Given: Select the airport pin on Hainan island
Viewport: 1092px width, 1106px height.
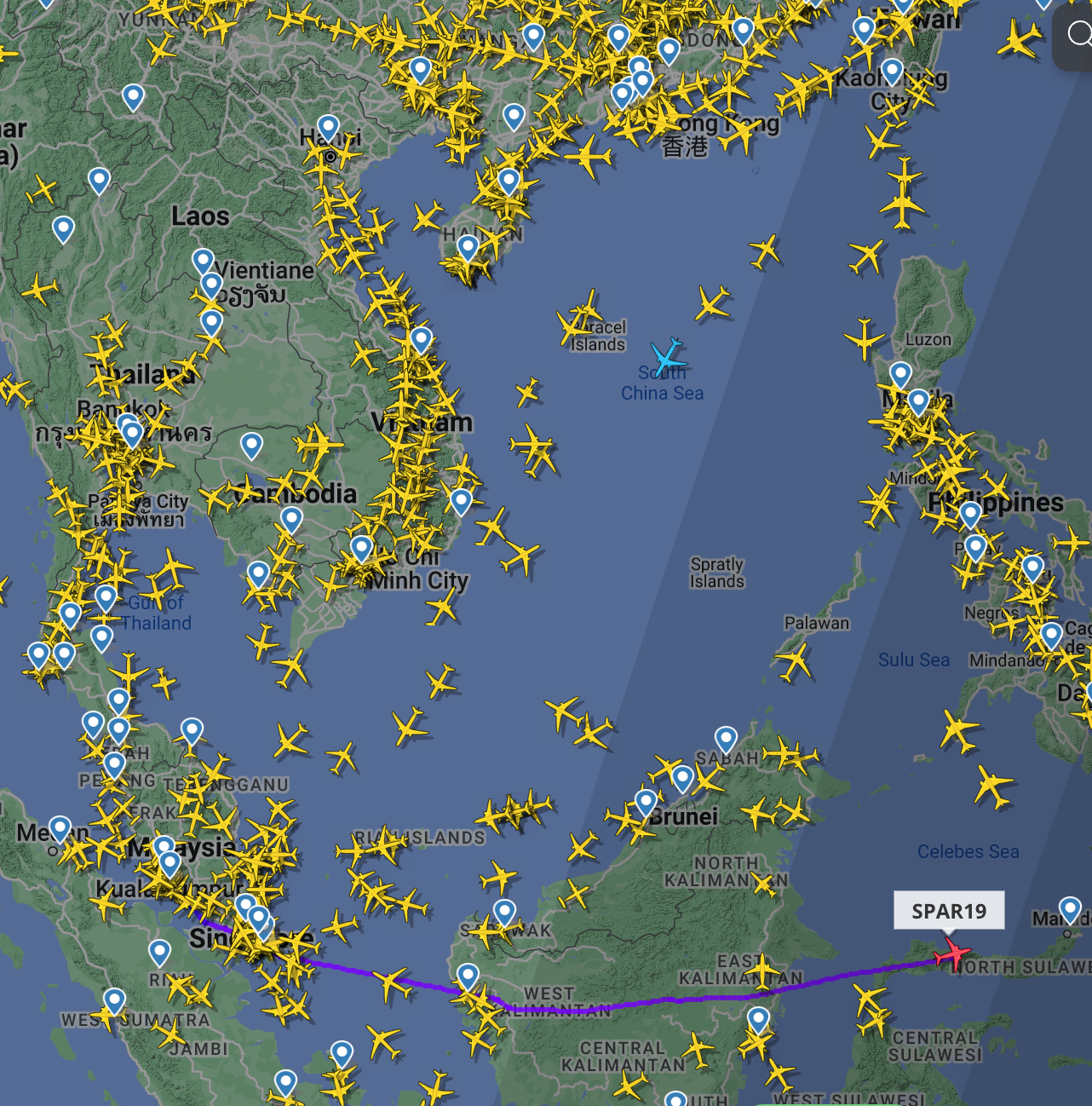Looking at the screenshot, I should coord(468,248).
